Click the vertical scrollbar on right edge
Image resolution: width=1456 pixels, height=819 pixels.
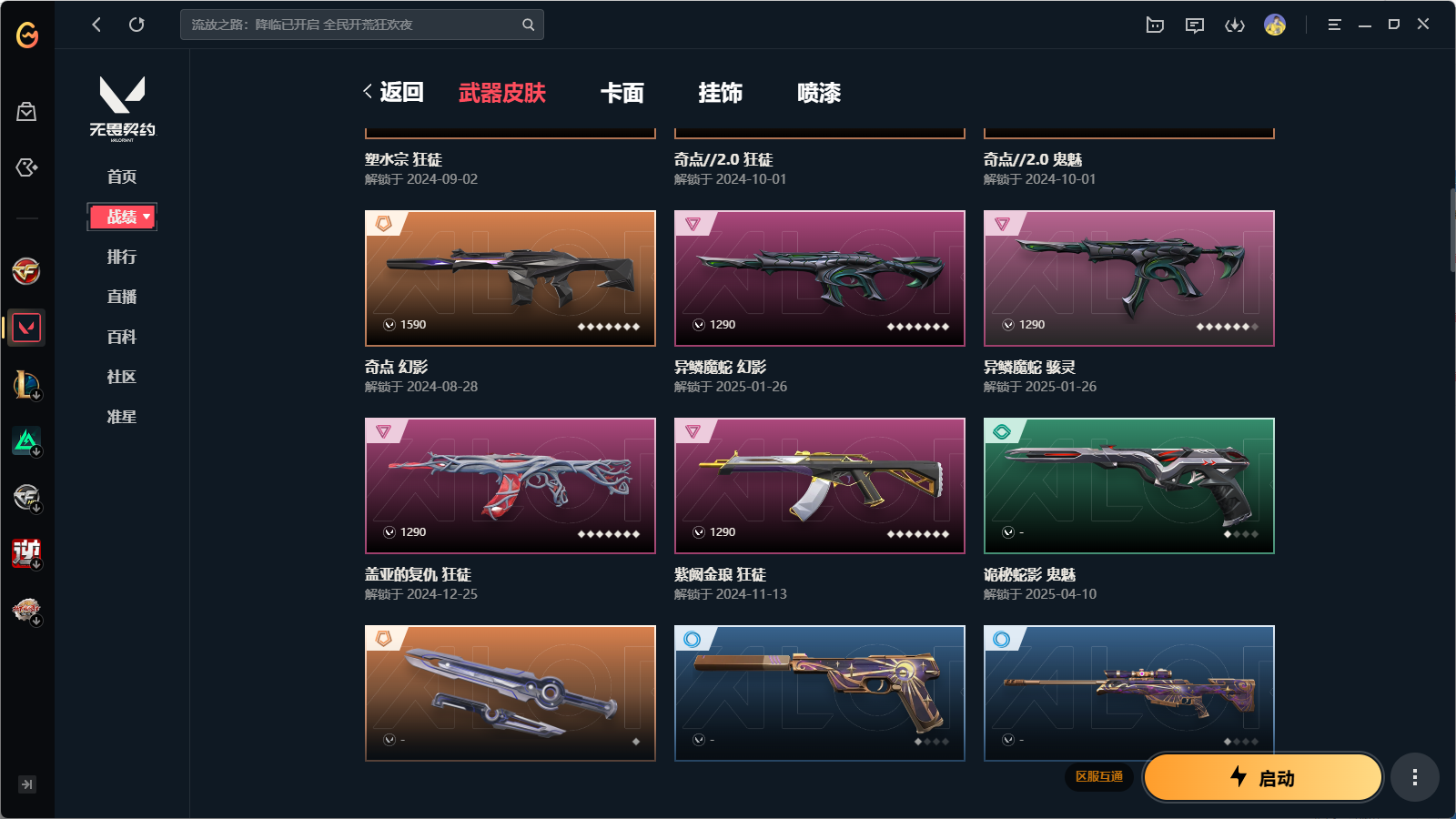tap(1452, 230)
